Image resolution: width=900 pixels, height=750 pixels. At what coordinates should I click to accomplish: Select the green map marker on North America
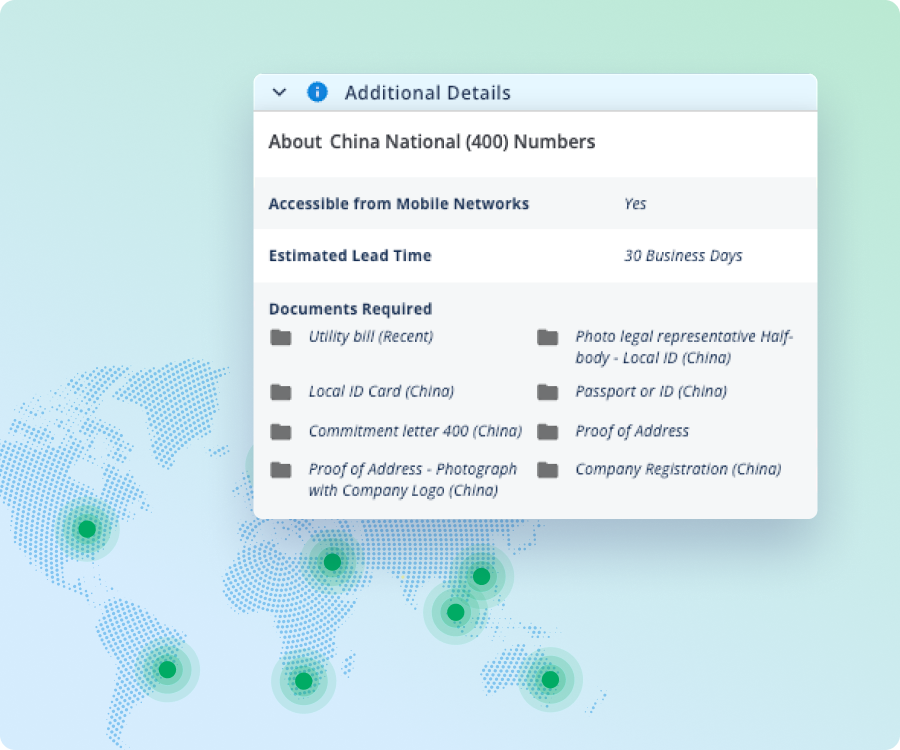click(x=87, y=529)
